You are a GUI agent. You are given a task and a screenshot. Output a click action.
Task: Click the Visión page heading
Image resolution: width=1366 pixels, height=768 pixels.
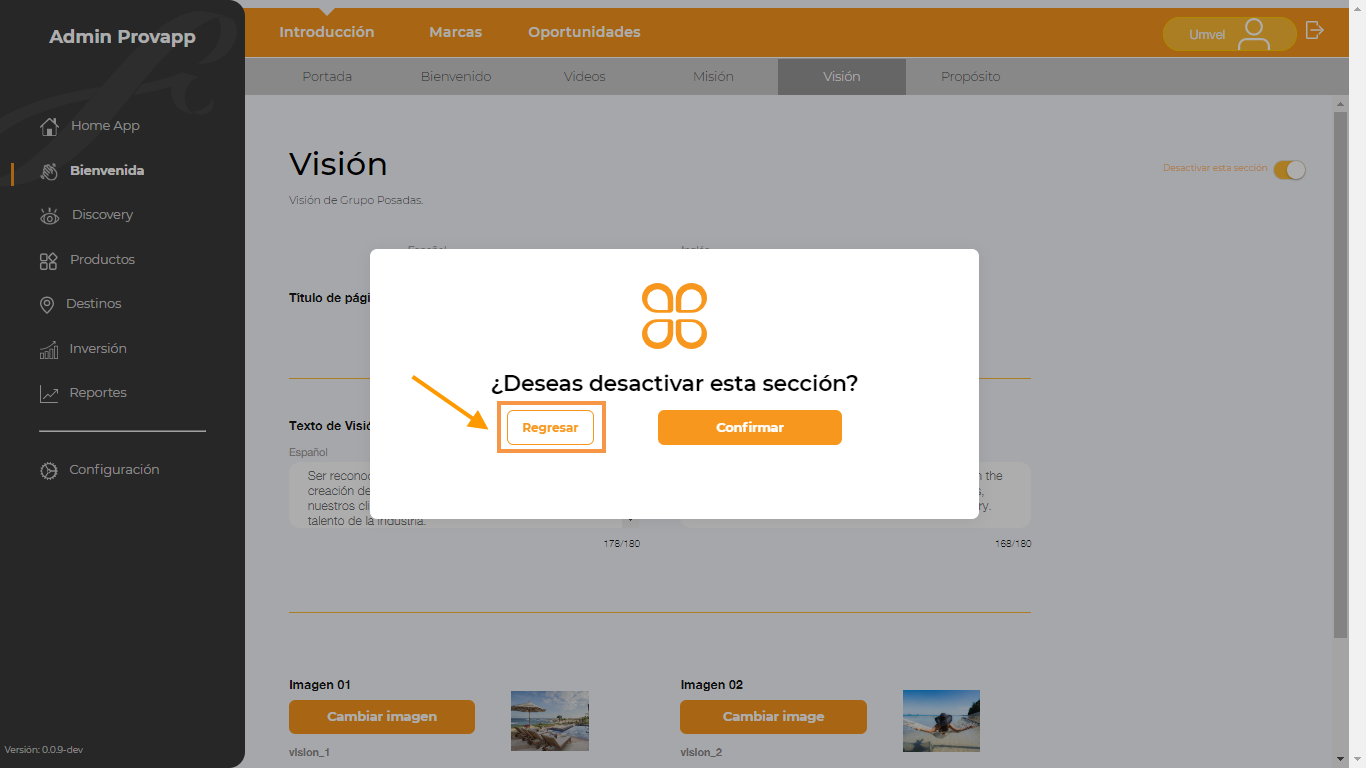338,164
